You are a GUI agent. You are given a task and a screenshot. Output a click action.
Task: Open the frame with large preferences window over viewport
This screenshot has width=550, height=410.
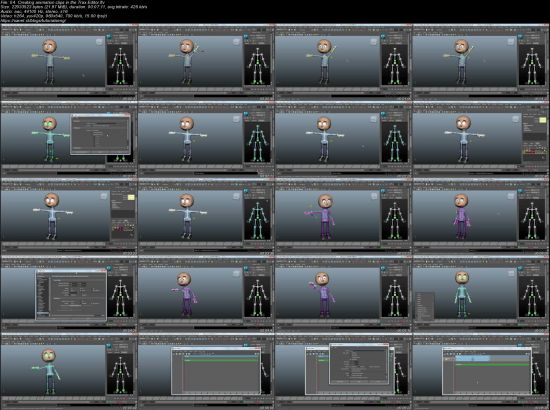pos(69,293)
